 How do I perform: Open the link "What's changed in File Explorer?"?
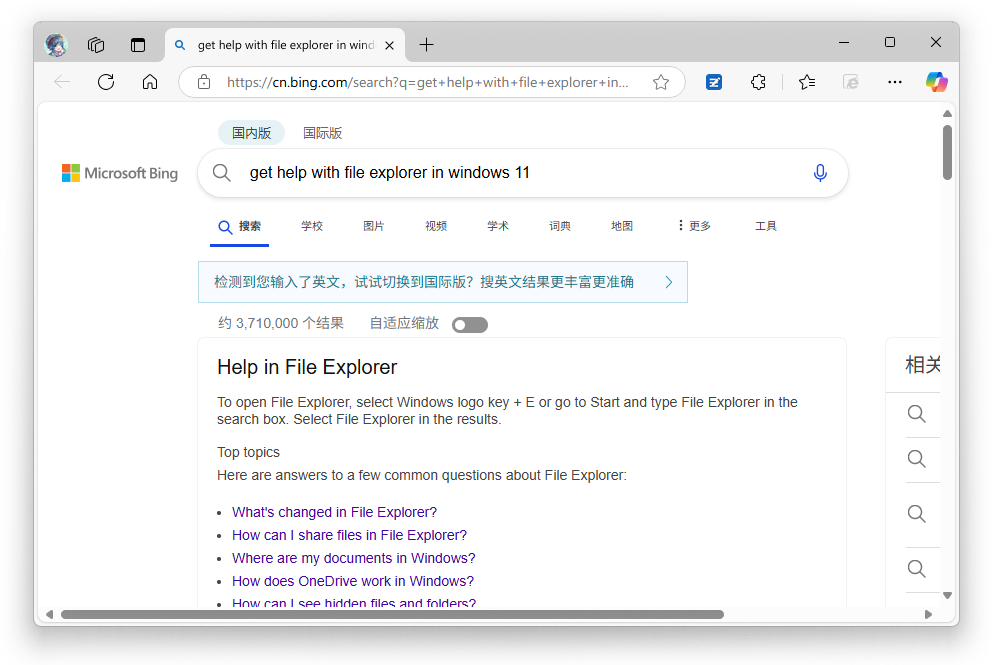[334, 511]
